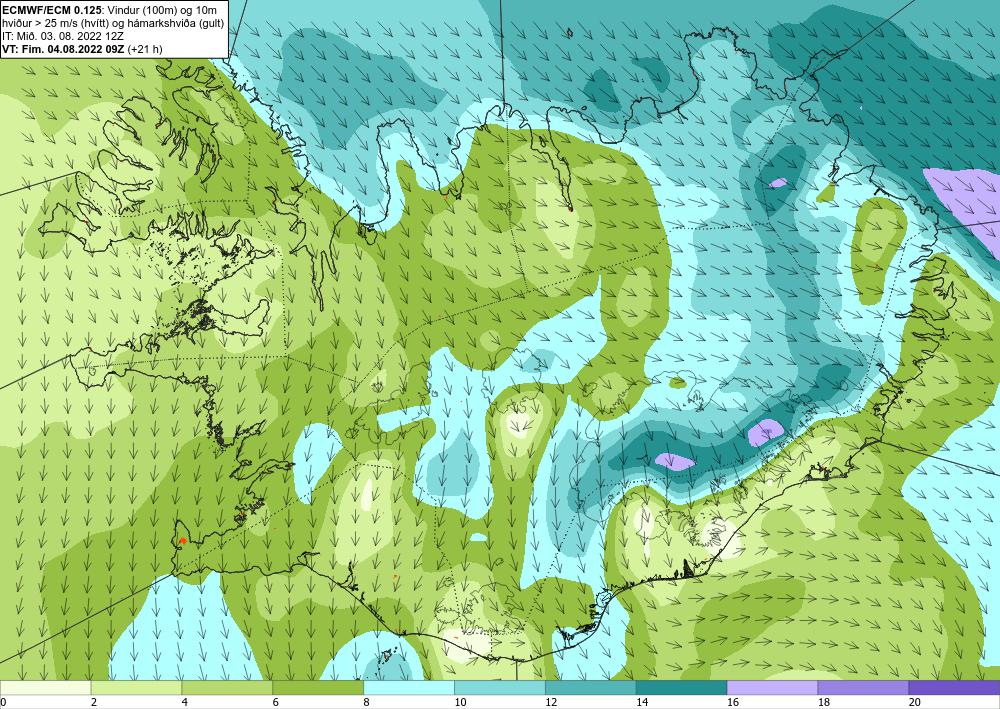Select the legend scale label 18
The height and width of the screenshot is (709, 1000).
pyautogui.click(x=823, y=703)
